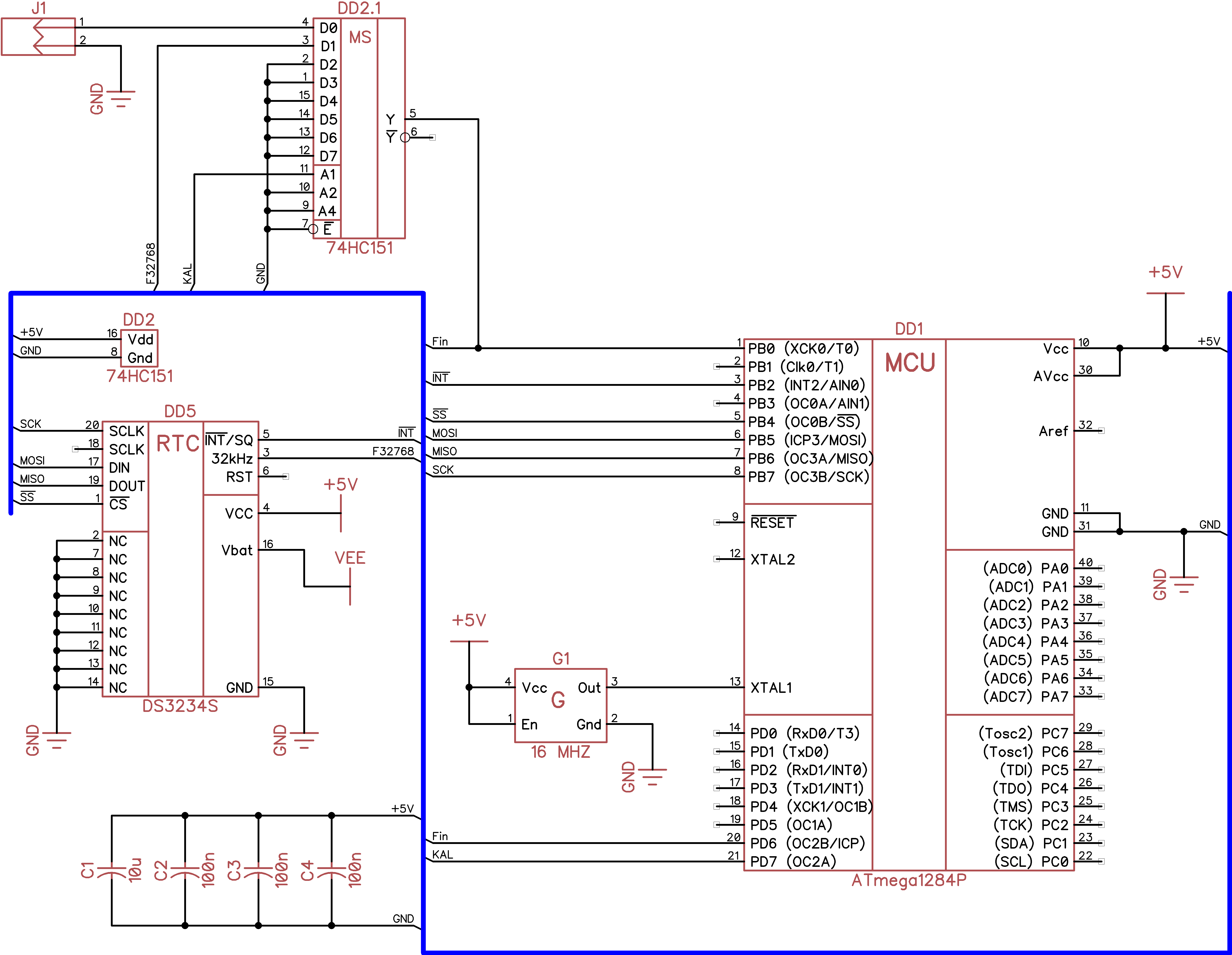Click the blue bus line left vertical segment
1232x955 pixels.
tap(11, 403)
